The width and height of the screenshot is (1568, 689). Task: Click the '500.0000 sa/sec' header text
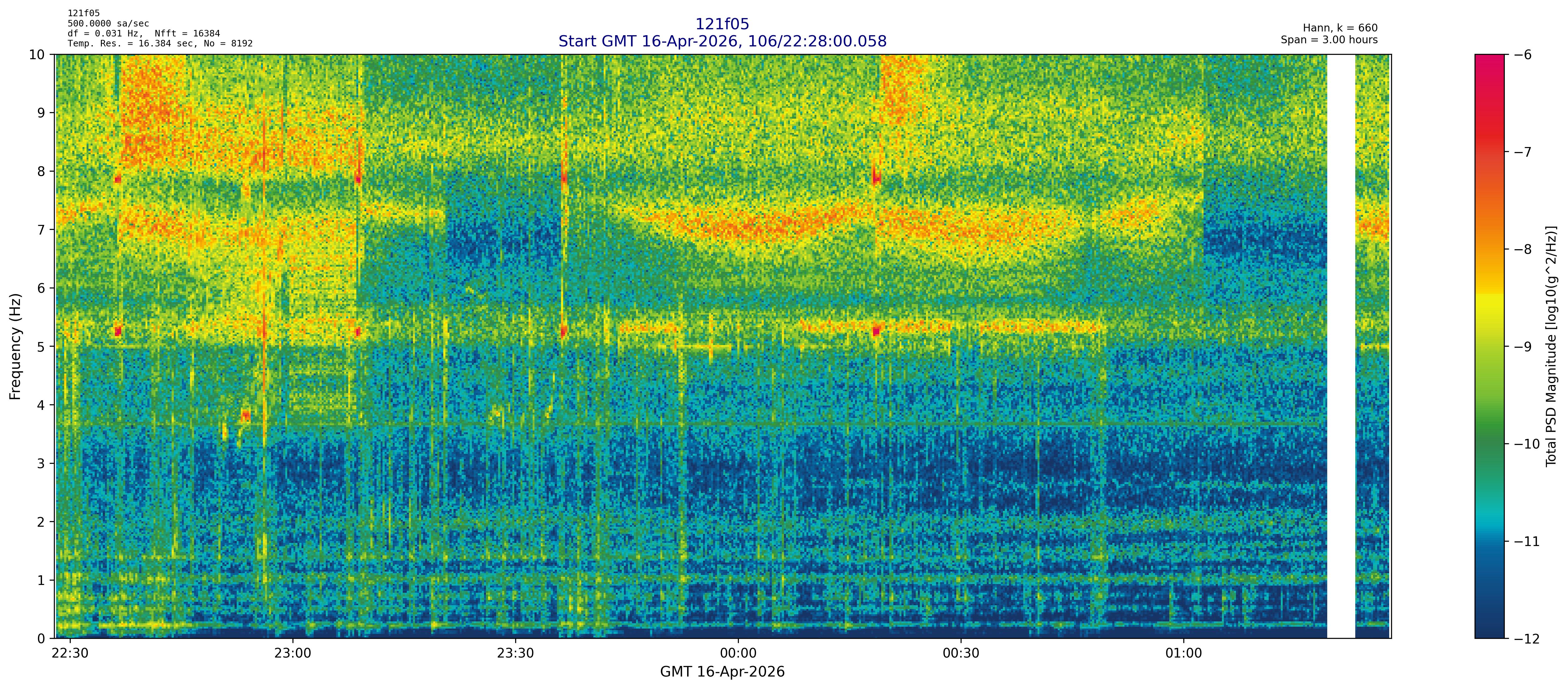click(x=108, y=23)
